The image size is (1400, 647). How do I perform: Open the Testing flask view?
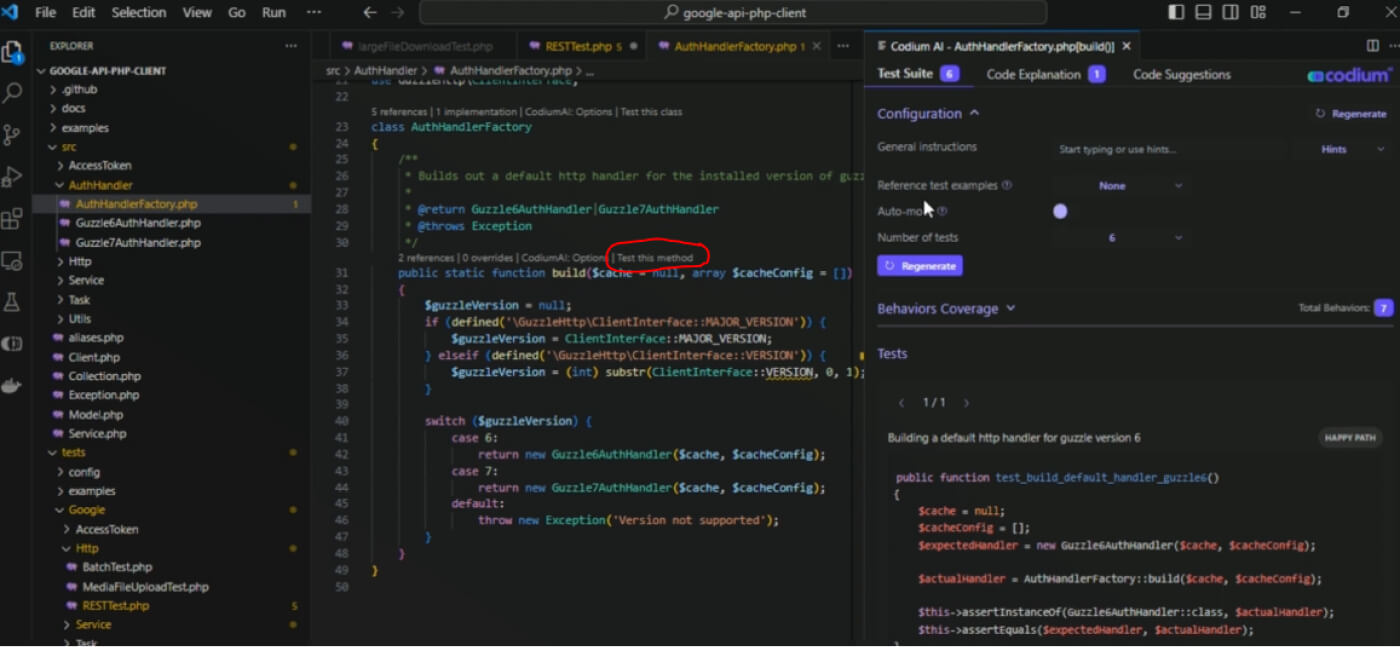pos(13,302)
